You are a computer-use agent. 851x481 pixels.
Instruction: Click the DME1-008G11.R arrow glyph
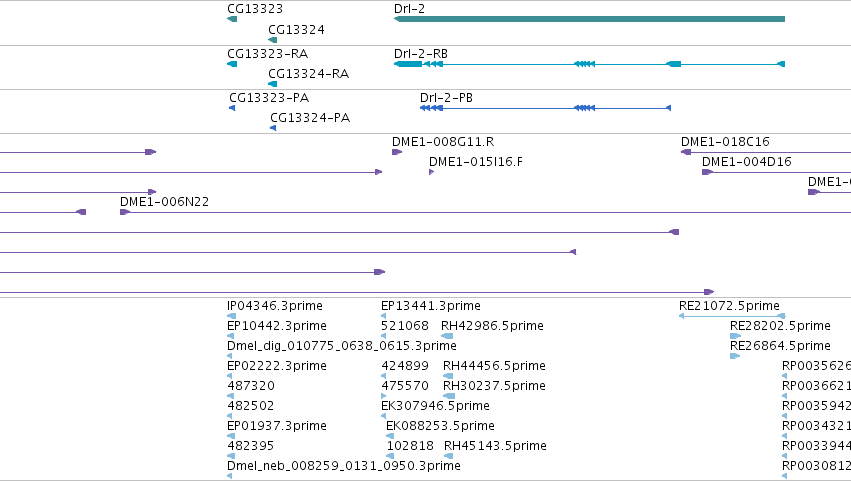[397, 152]
